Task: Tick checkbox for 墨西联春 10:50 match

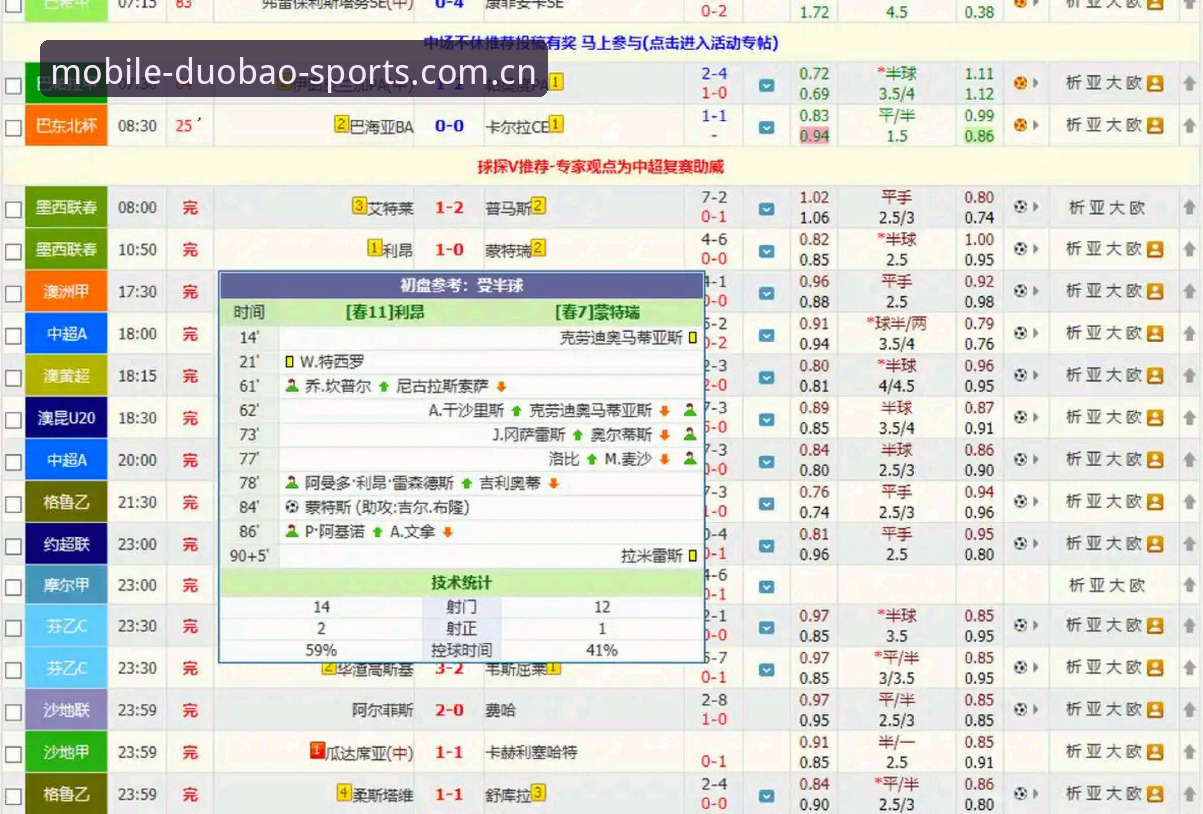Action: click(x=13, y=252)
